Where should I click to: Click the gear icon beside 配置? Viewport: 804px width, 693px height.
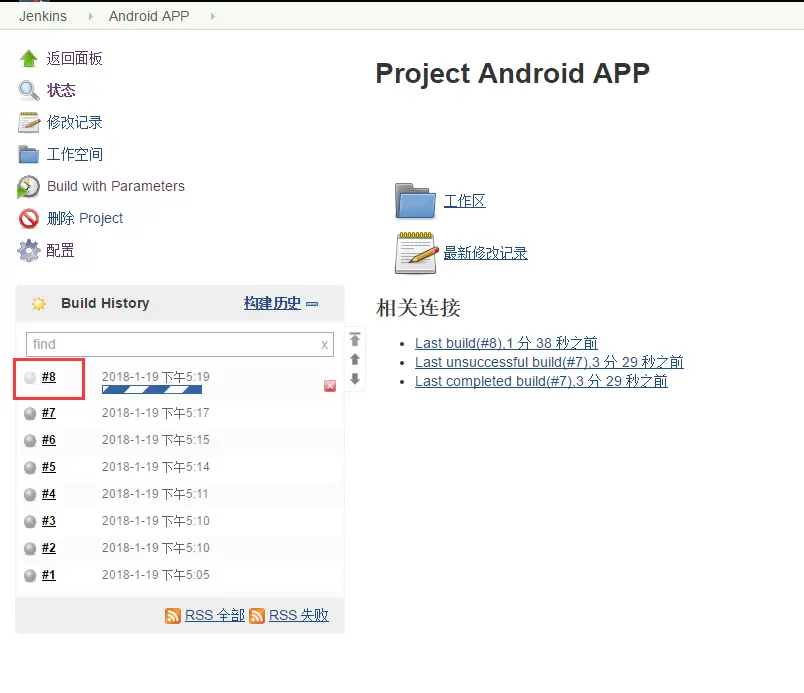pyautogui.click(x=29, y=250)
